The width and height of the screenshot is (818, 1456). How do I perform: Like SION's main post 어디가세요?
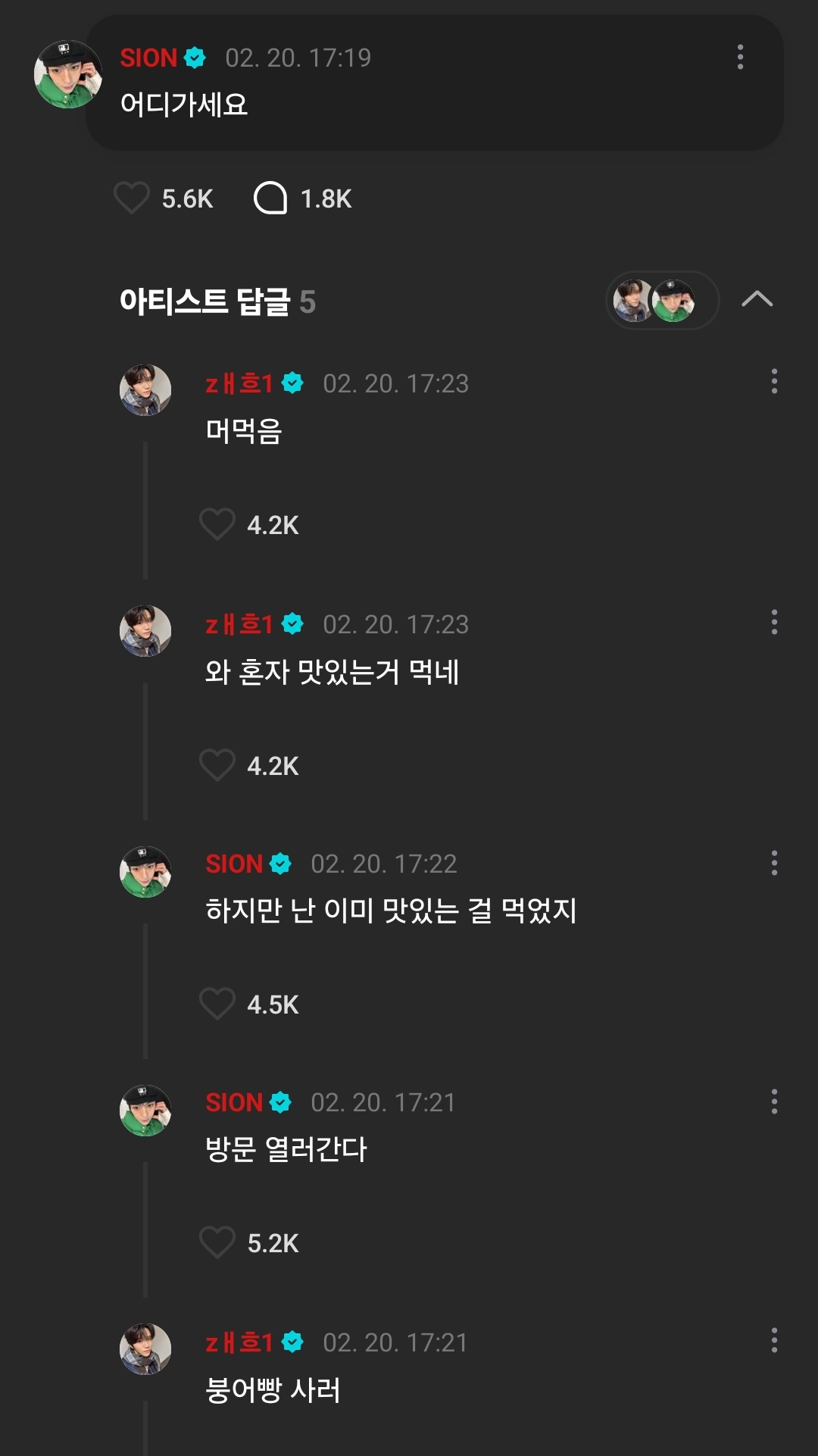132,198
